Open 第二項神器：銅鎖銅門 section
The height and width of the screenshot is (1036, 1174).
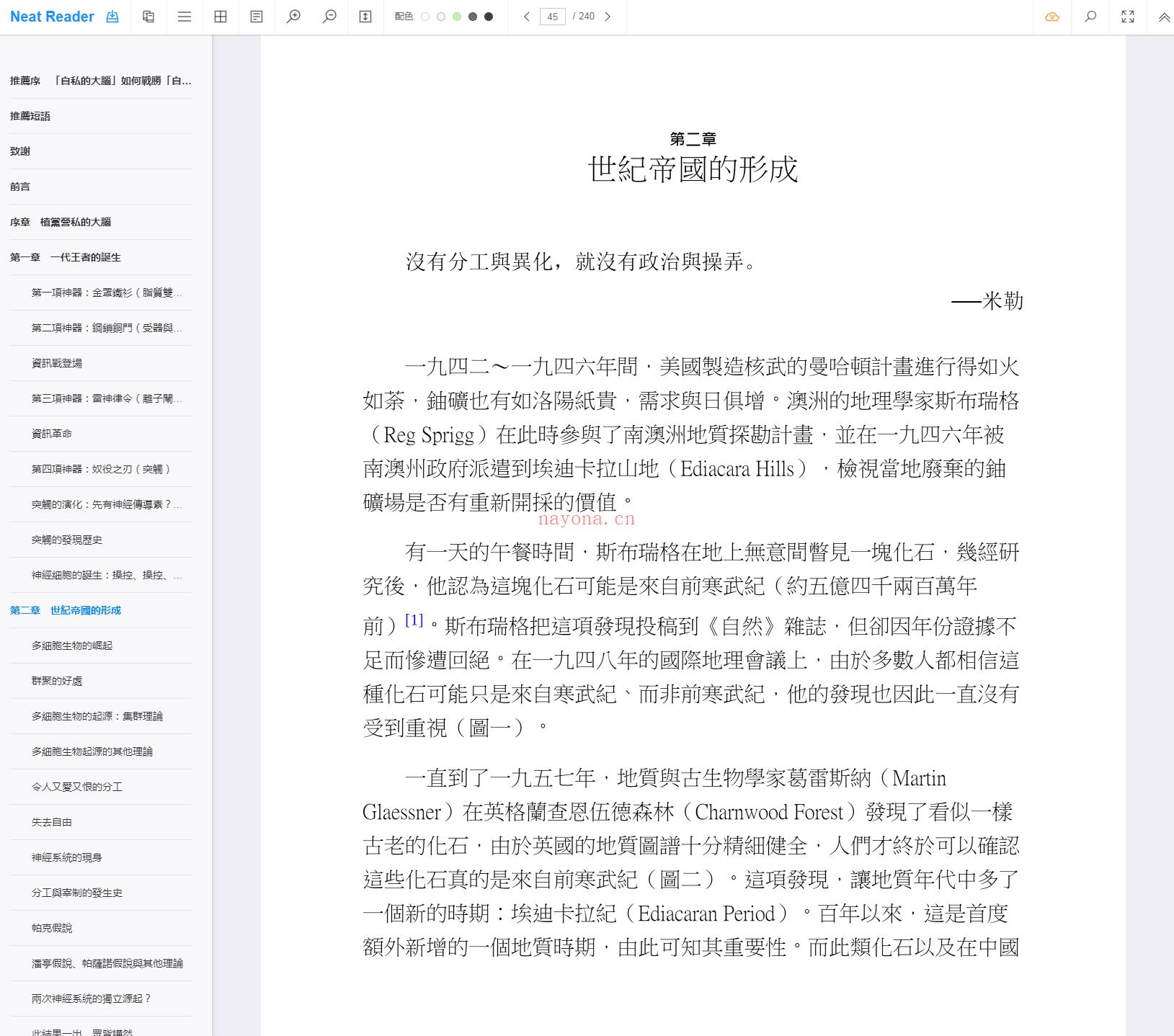[107, 328]
